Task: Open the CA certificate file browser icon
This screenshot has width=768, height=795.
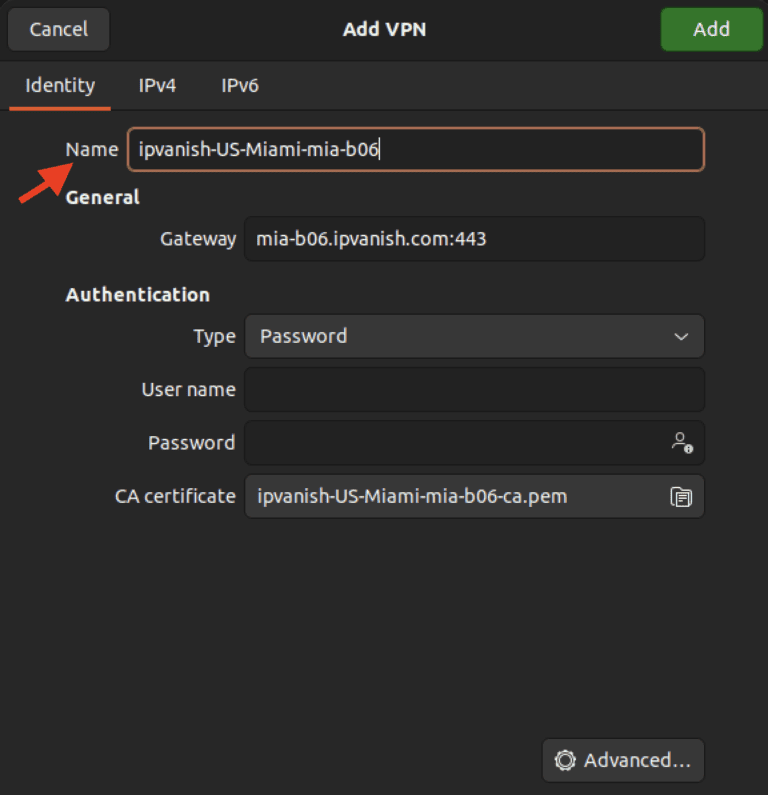Action: 681,496
